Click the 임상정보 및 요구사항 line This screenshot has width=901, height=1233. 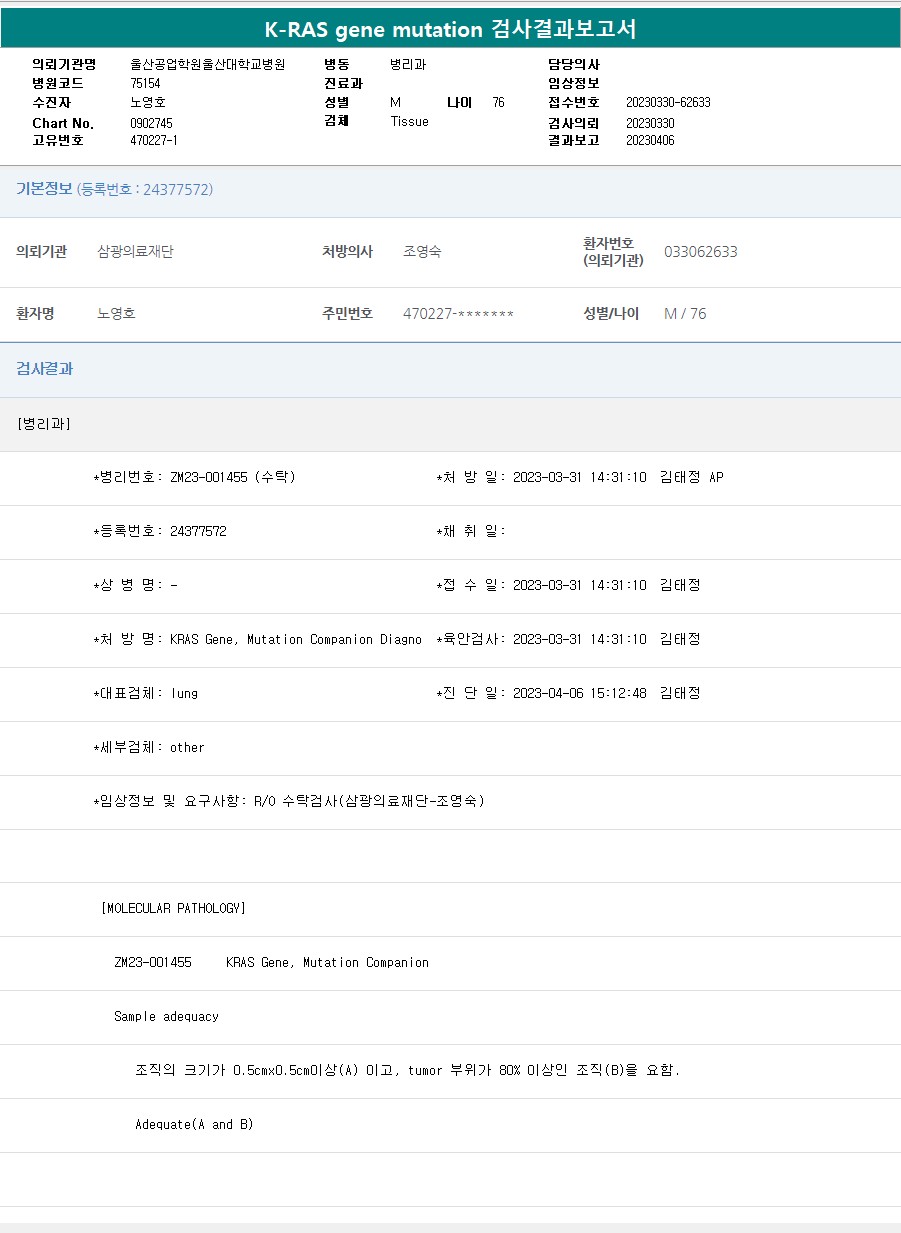[x=288, y=801]
